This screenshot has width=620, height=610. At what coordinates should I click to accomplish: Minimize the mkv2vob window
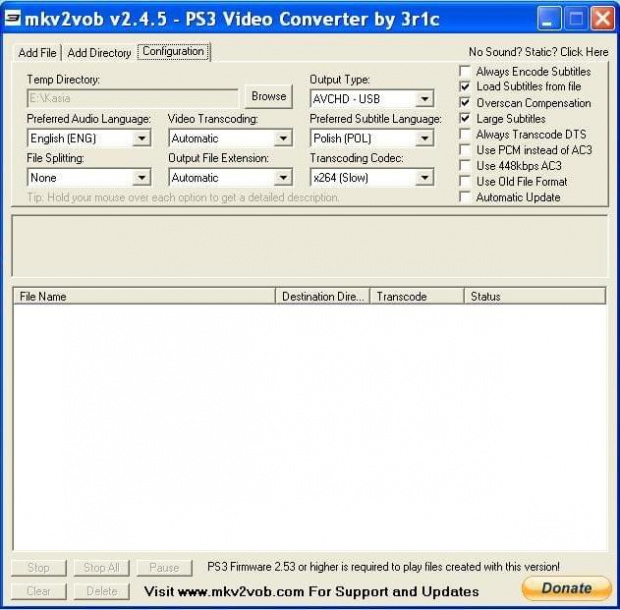[549, 18]
